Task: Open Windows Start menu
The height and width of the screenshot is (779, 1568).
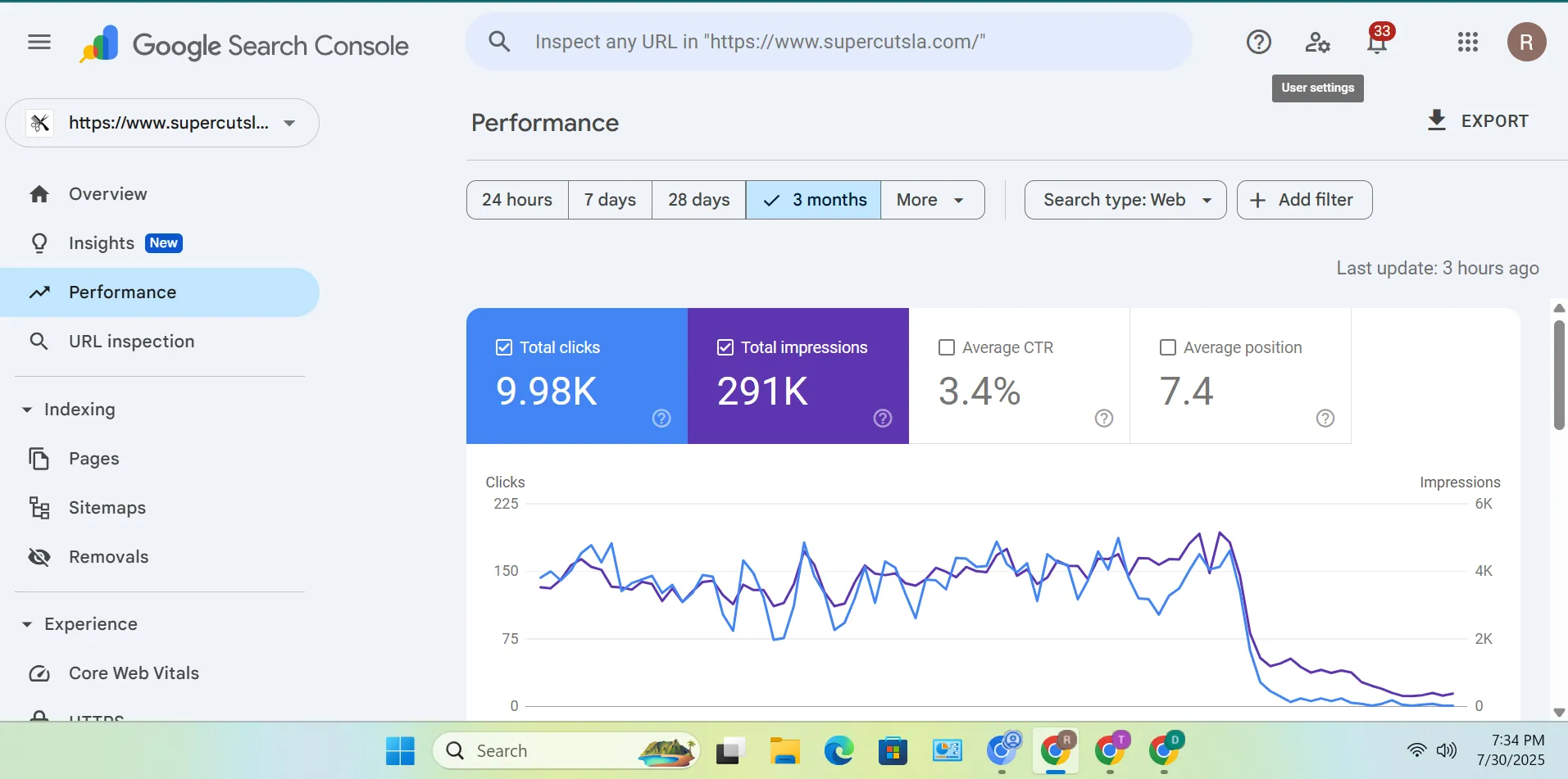Action: [400, 750]
